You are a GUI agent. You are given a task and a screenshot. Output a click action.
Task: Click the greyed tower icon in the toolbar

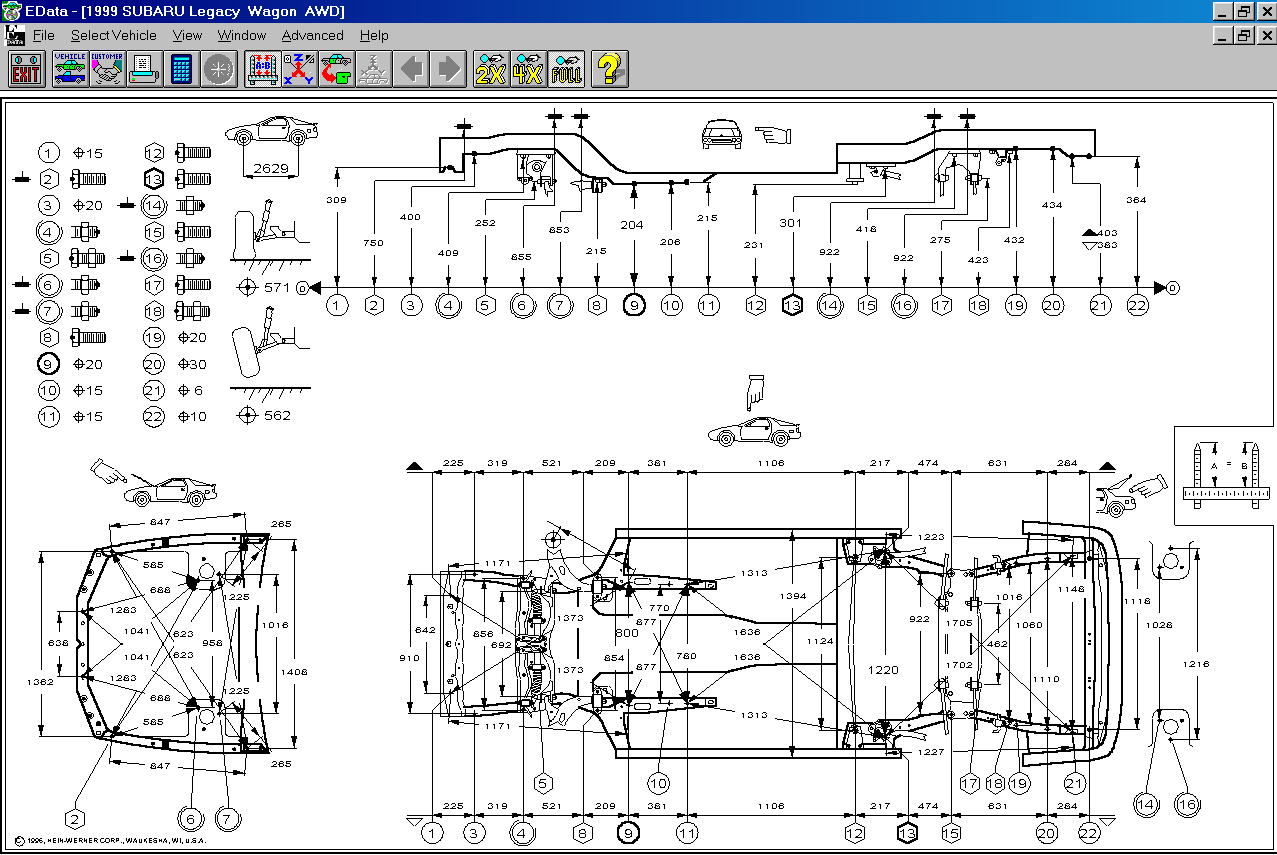(x=373, y=69)
